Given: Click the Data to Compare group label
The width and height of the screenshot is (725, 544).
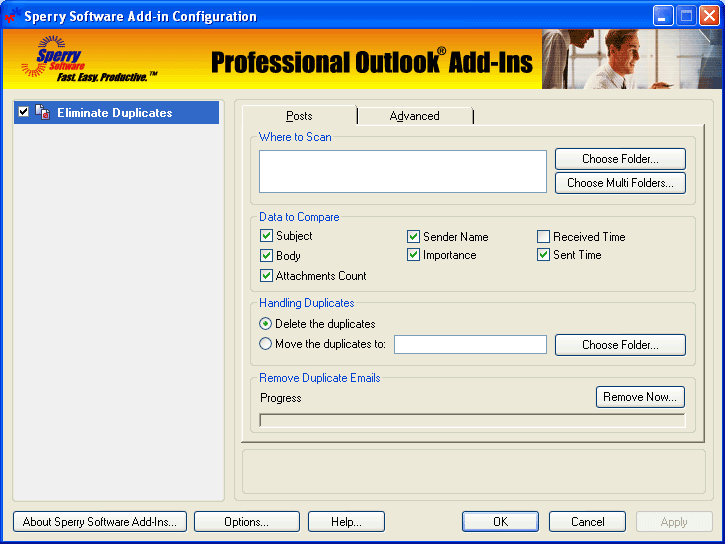Looking at the screenshot, I should point(299,217).
